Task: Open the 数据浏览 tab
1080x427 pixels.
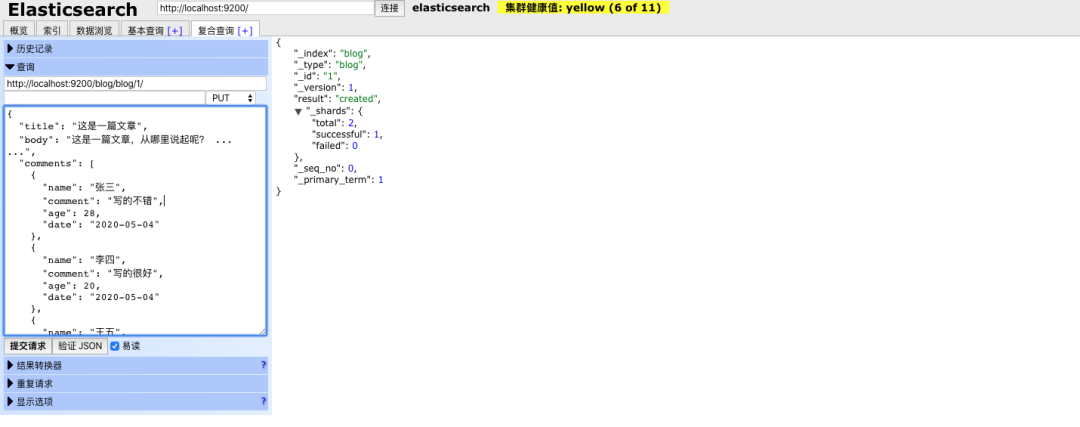Action: pos(94,30)
